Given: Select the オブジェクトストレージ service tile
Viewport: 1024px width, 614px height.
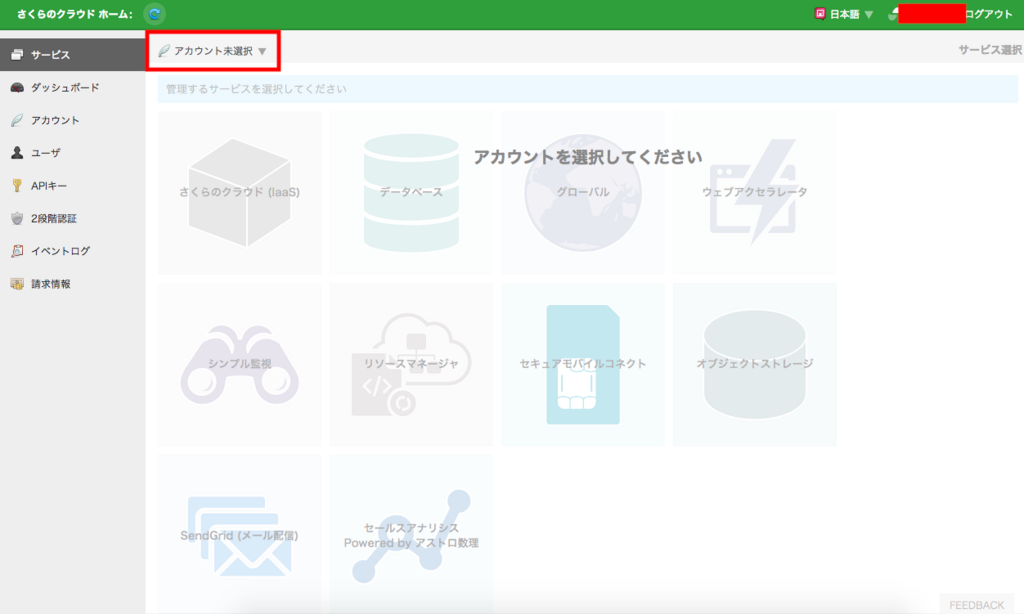Looking at the screenshot, I should click(x=755, y=364).
